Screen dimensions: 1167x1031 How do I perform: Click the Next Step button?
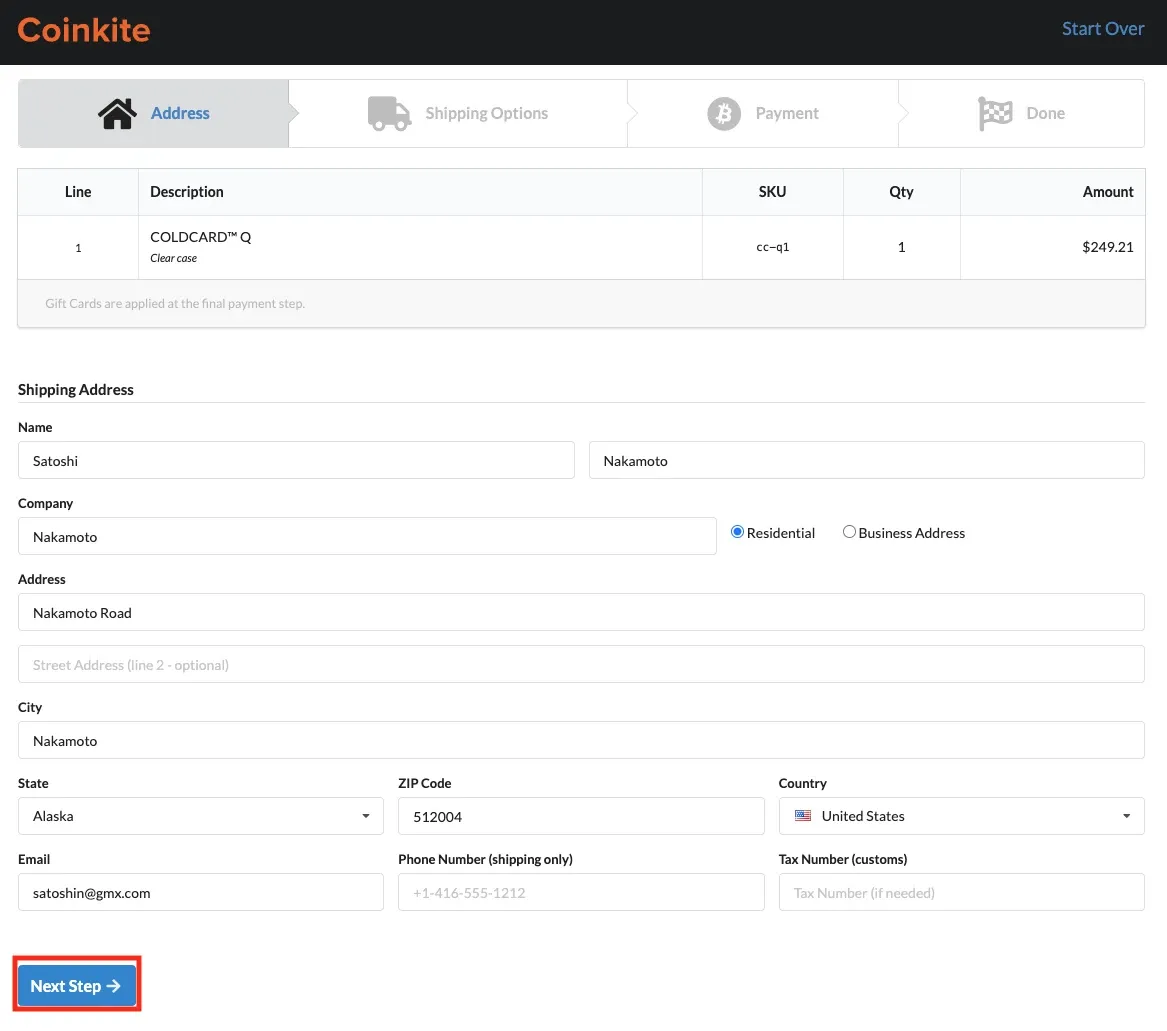(x=77, y=985)
